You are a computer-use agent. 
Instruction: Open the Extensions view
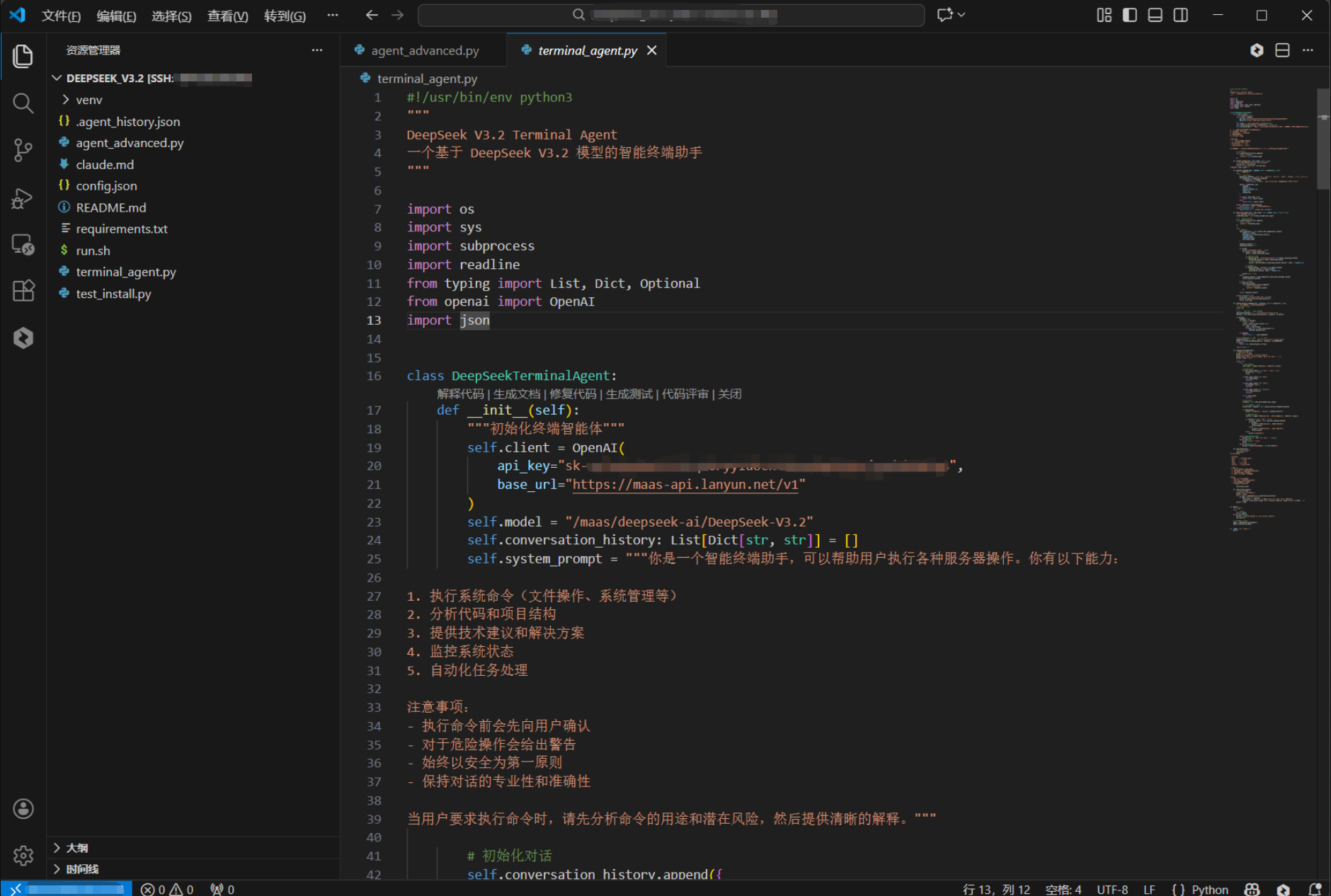(23, 291)
